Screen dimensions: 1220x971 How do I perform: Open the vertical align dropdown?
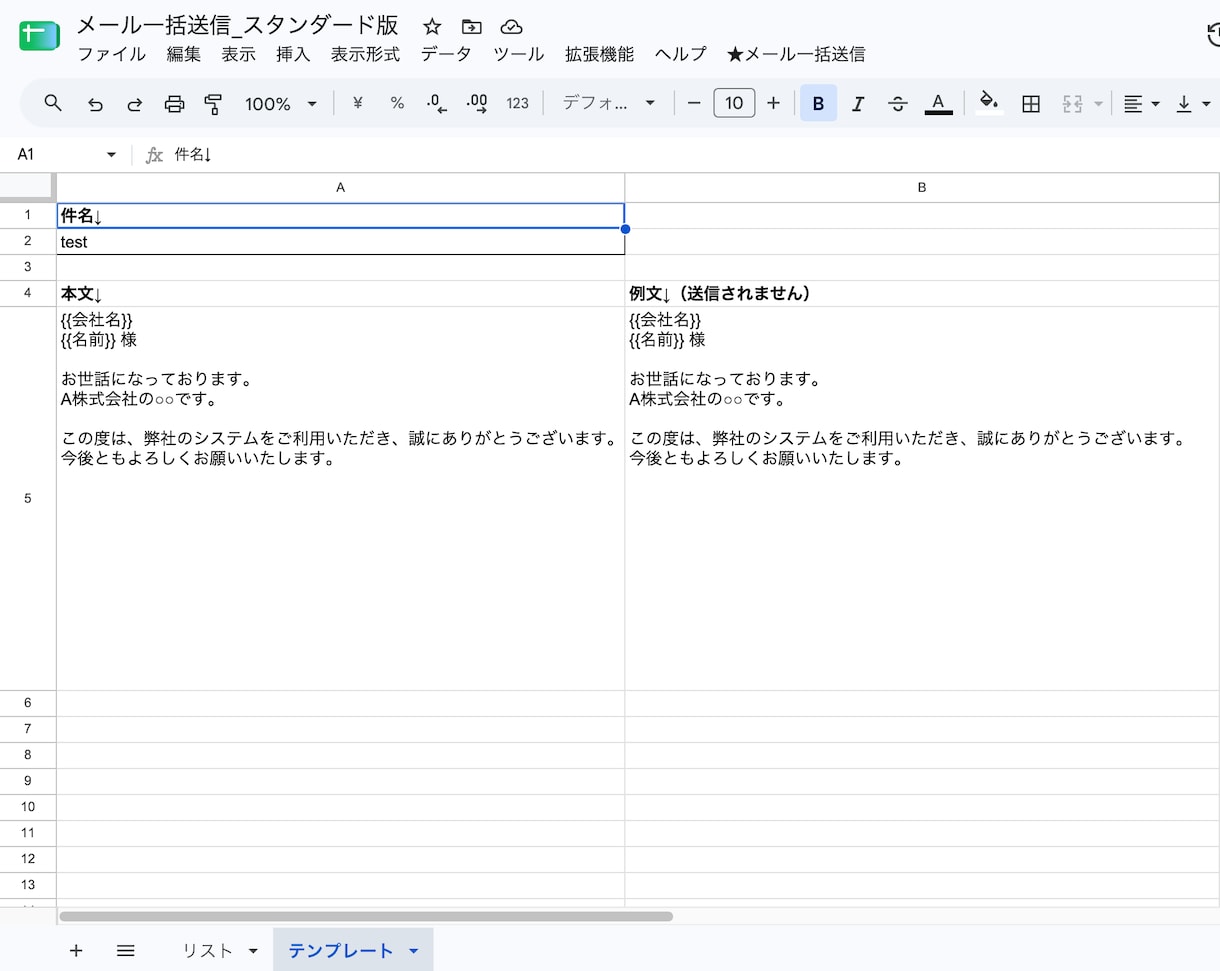(1192, 103)
